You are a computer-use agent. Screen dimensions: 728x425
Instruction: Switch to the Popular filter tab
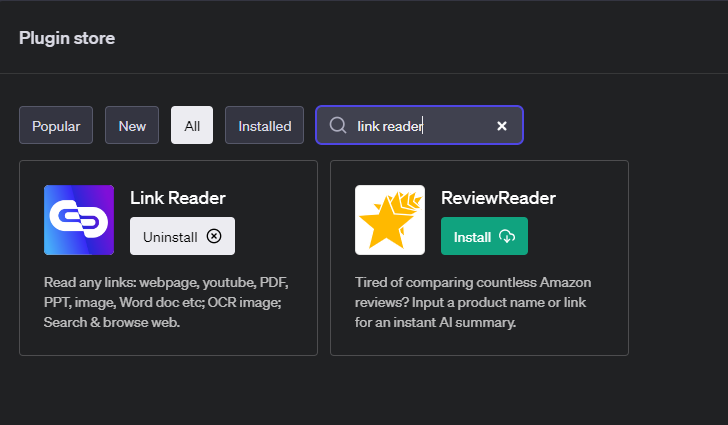(56, 125)
